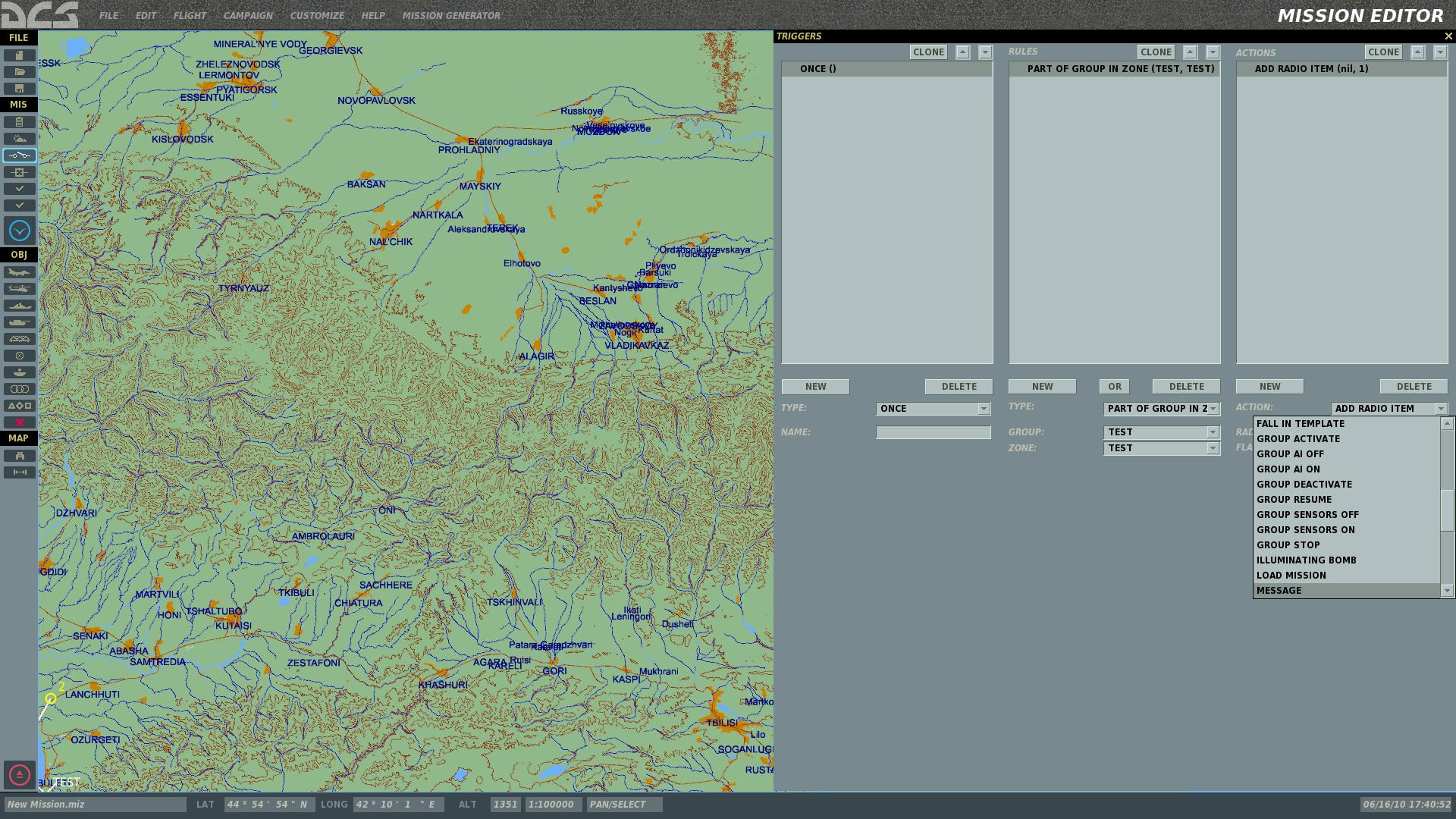1456x819 pixels.
Task: Open the MISSION GENERATOR menu
Action: coord(450,15)
